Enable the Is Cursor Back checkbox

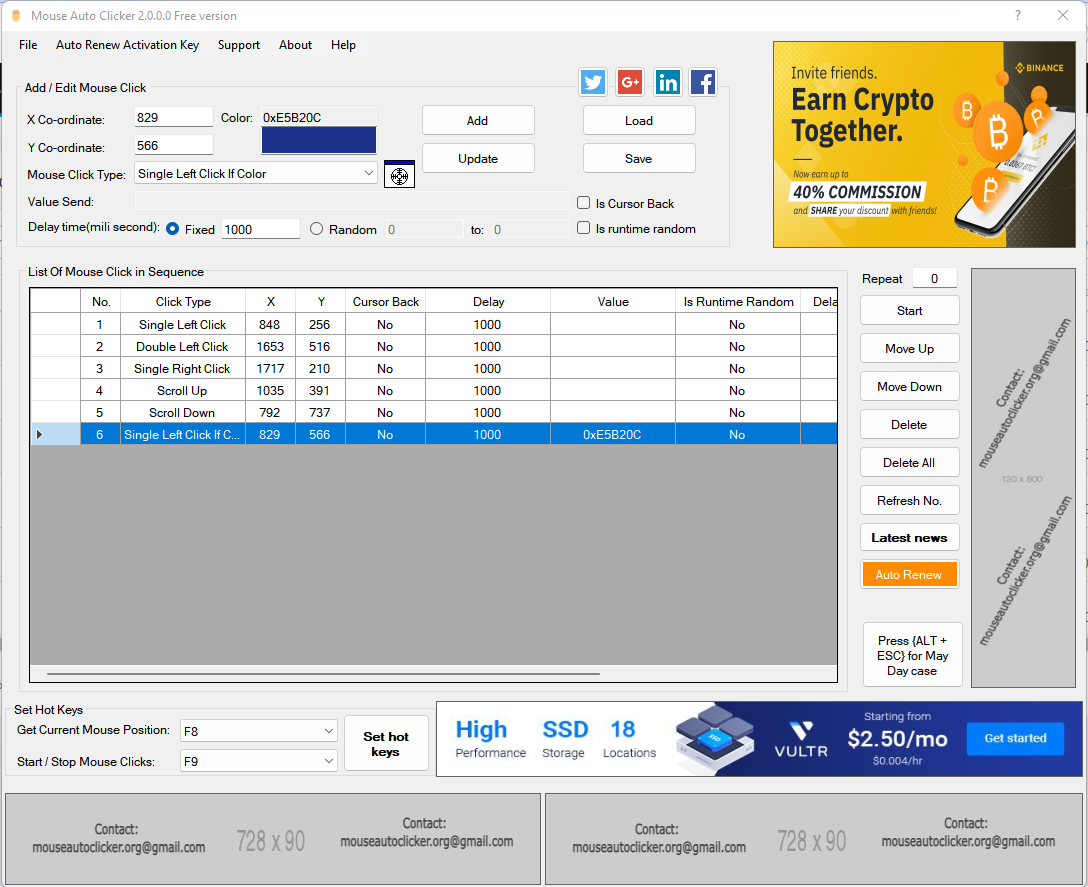click(584, 203)
